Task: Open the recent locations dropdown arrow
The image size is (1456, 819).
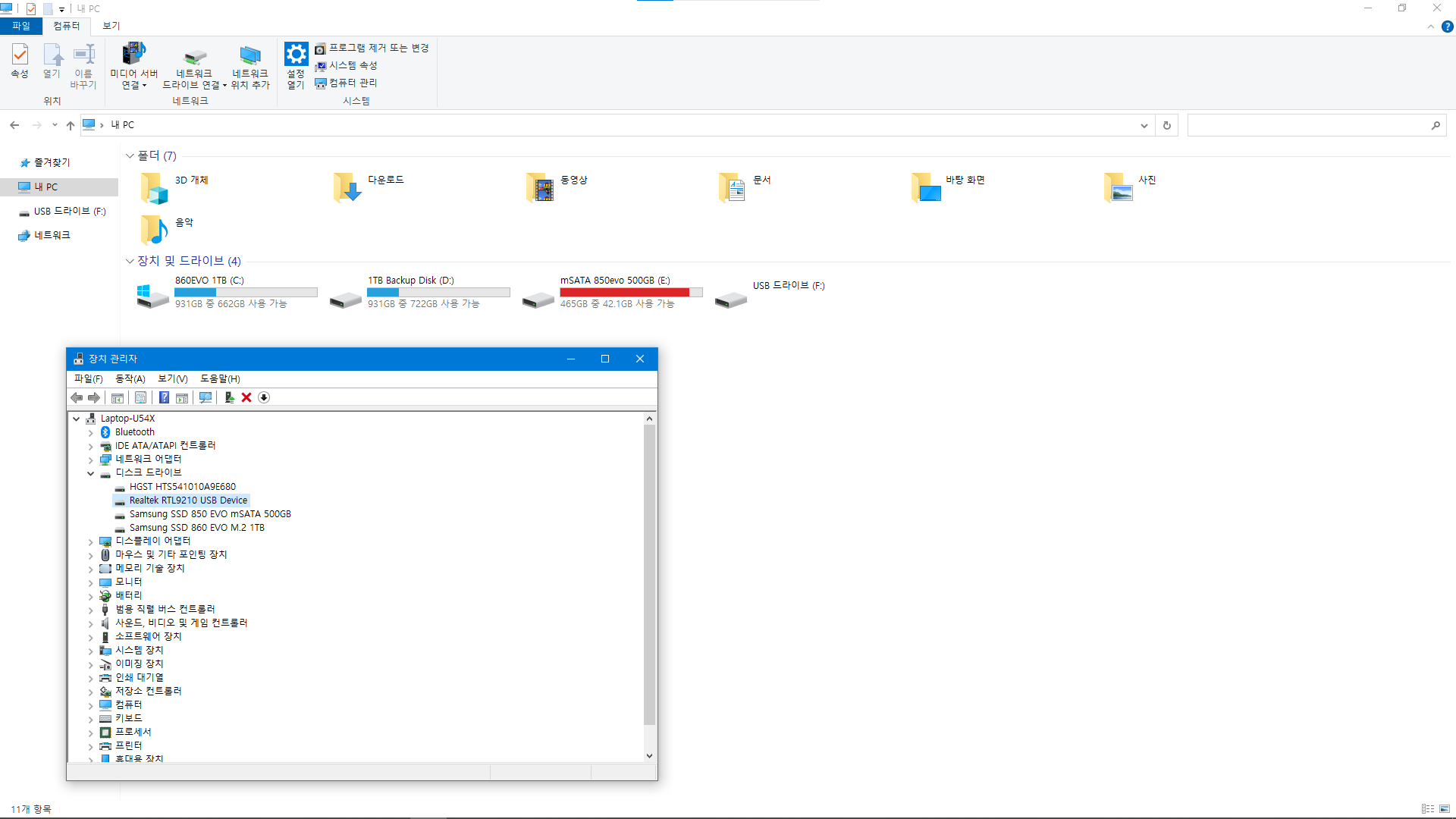Action: point(55,125)
